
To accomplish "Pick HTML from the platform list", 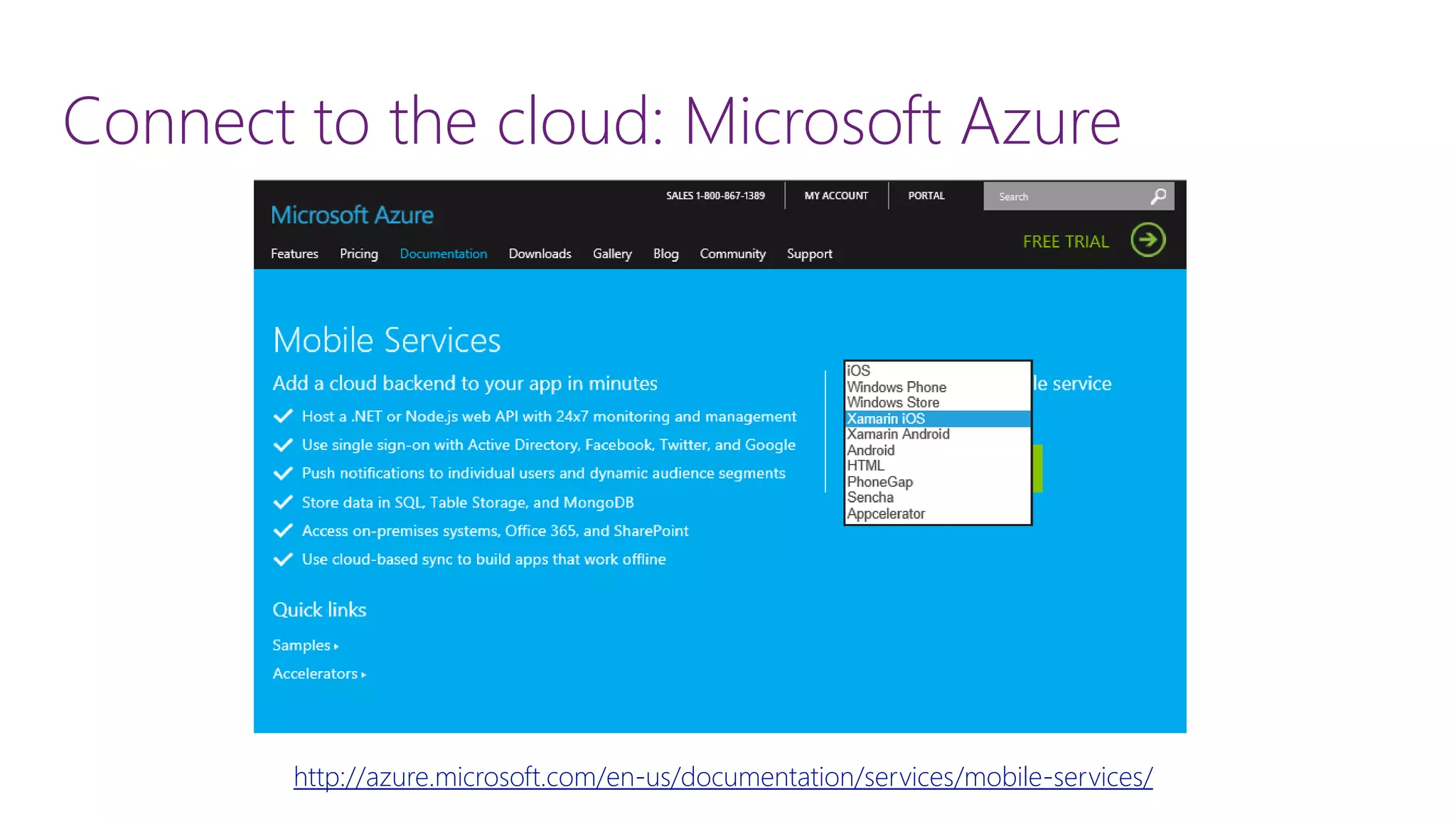I will coord(938,466).
